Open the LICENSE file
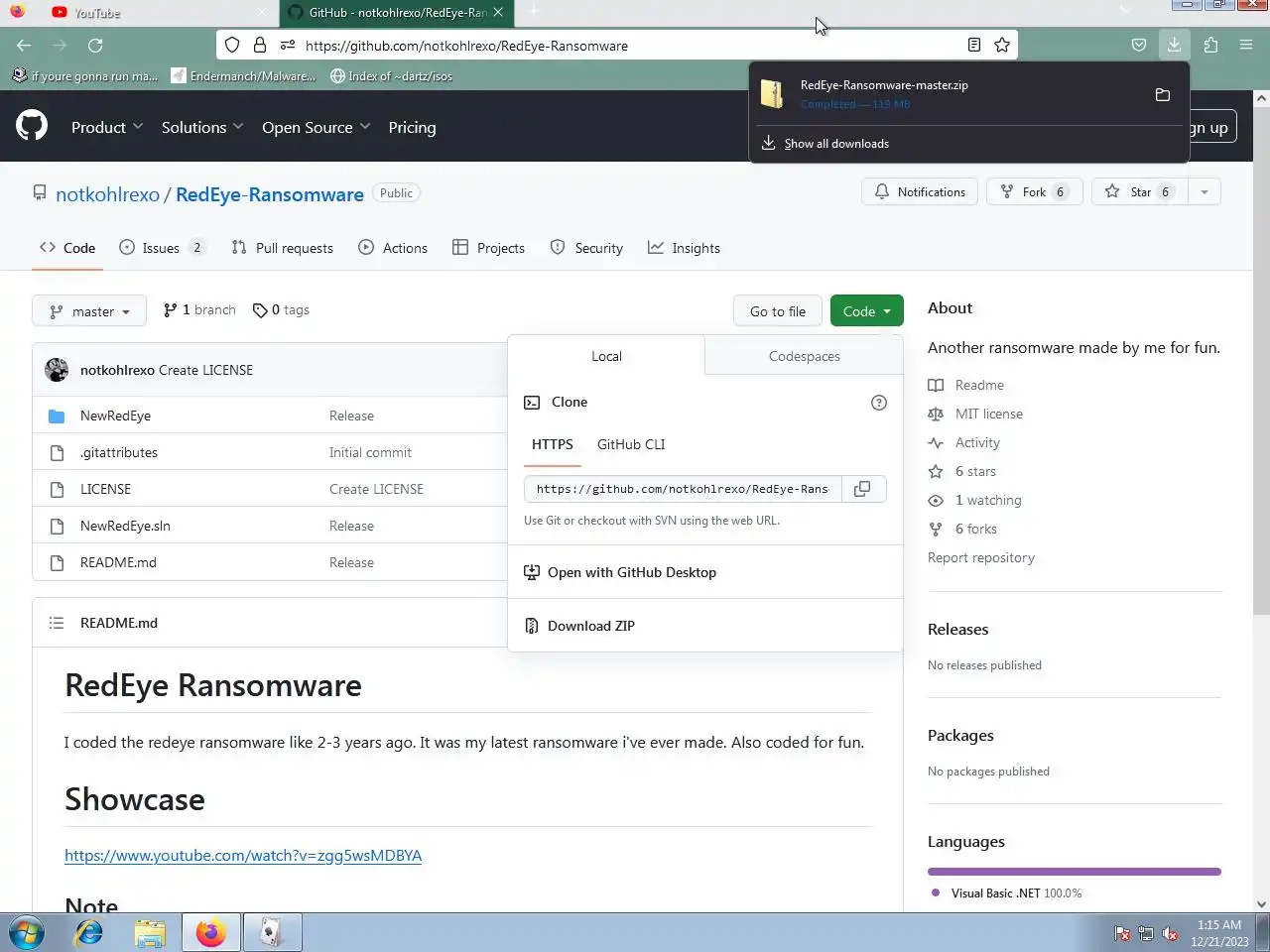 tap(105, 489)
